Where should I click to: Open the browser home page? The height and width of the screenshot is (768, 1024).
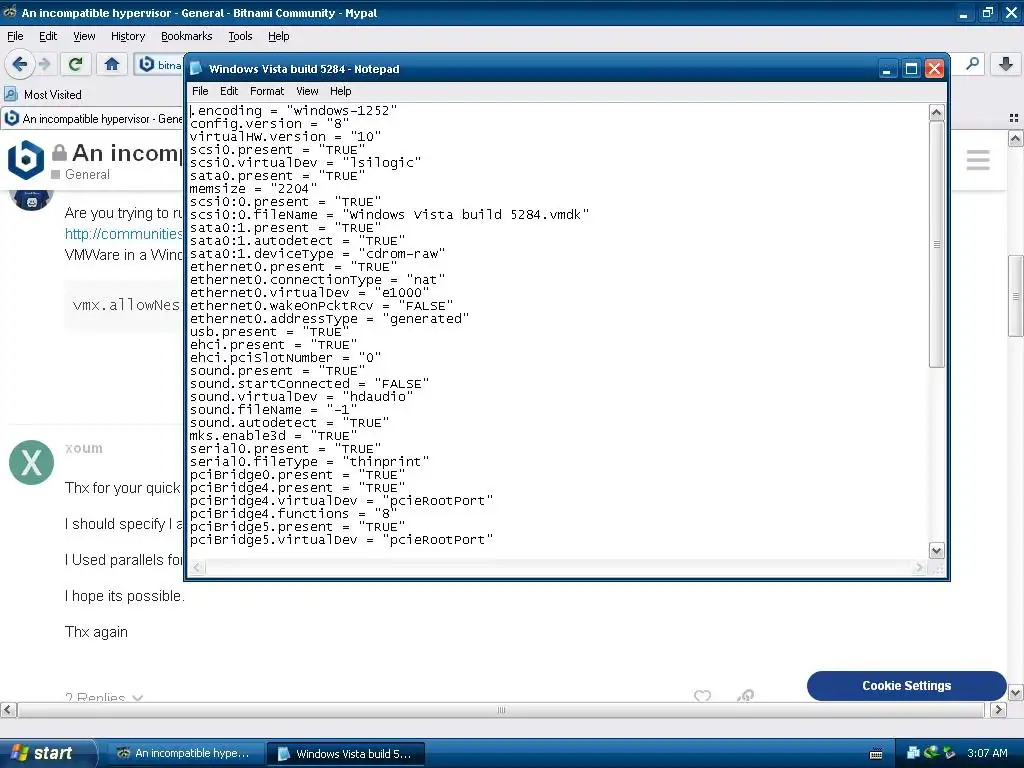112,64
